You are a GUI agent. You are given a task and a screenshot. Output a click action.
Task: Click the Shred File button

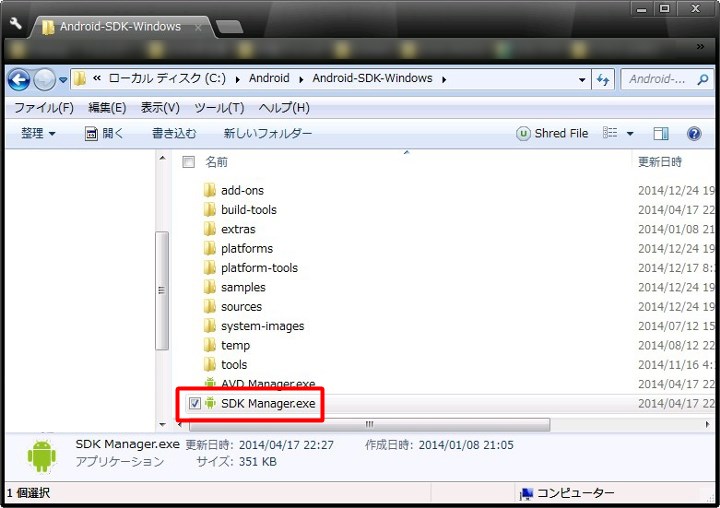point(552,134)
